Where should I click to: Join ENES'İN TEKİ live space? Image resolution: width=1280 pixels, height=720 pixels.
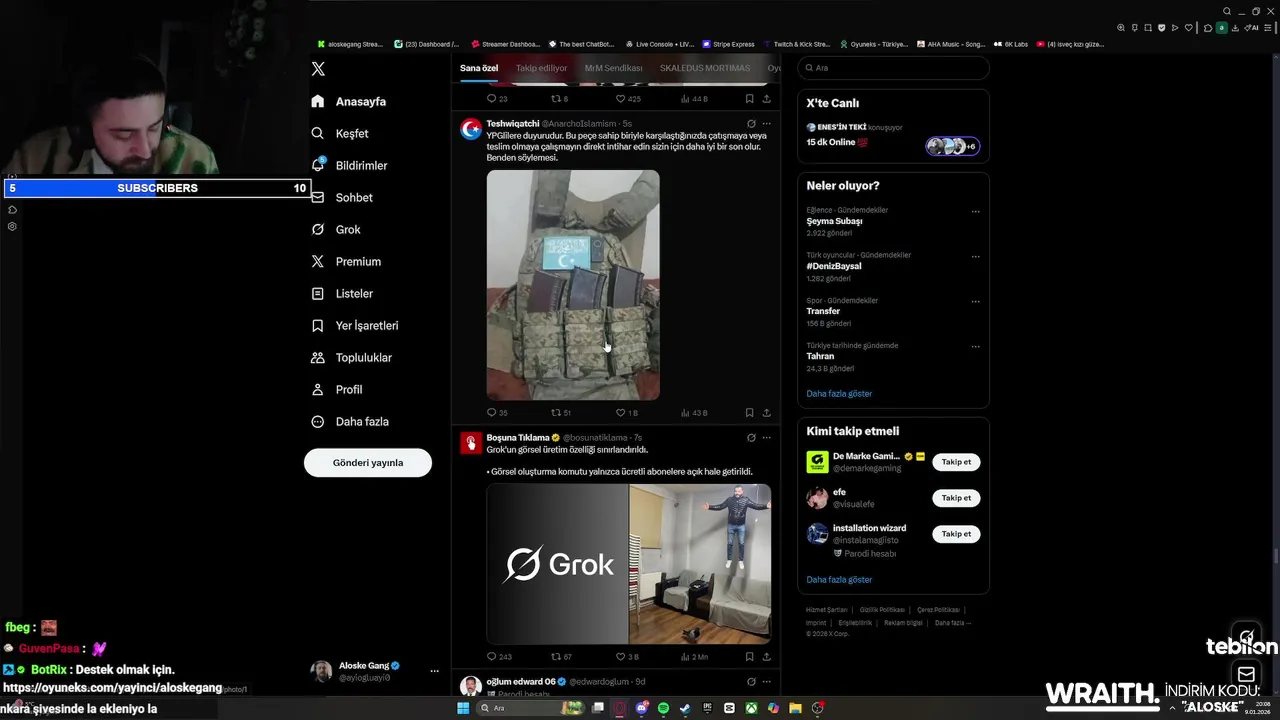(x=893, y=137)
